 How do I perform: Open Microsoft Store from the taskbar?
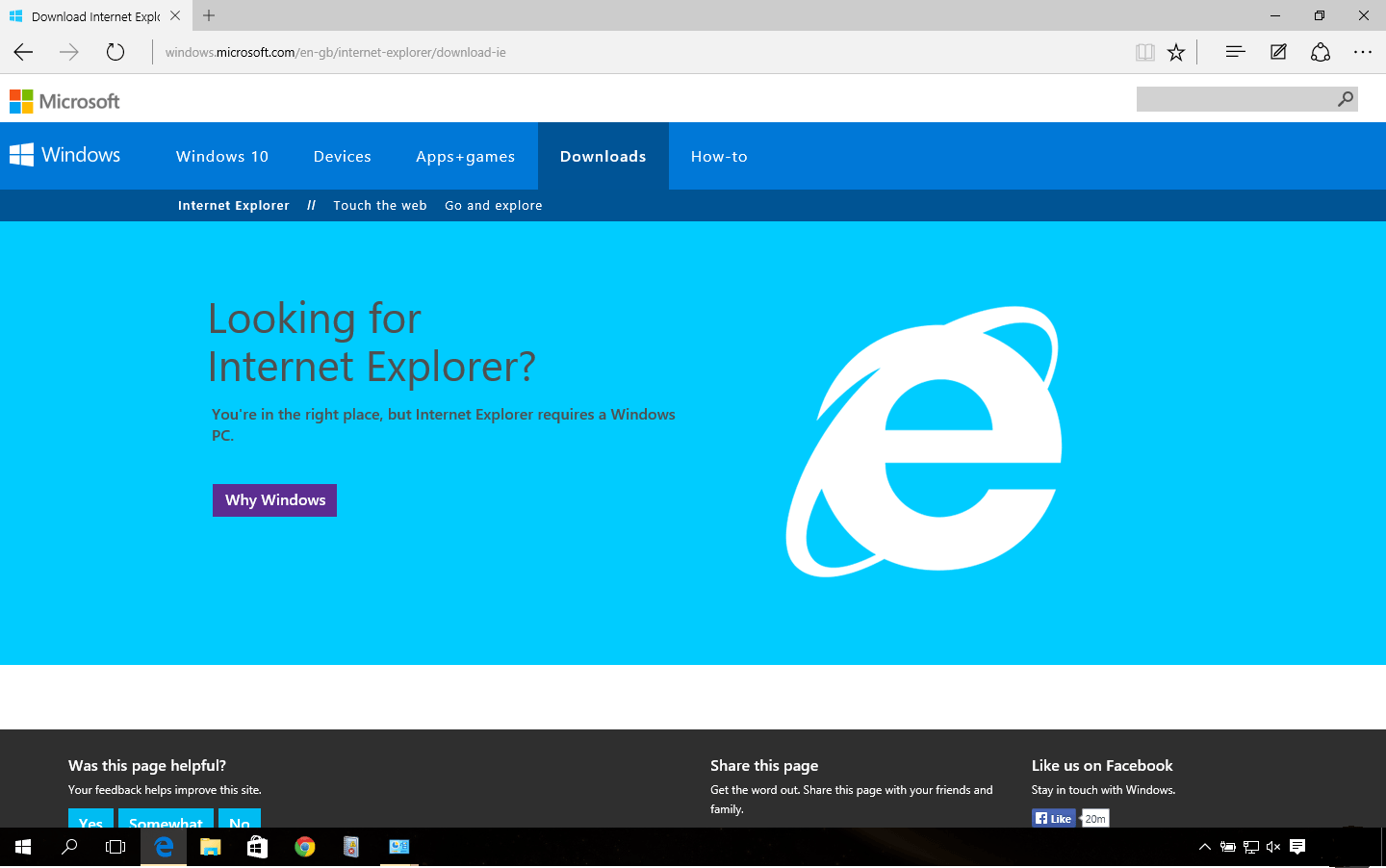point(257,847)
